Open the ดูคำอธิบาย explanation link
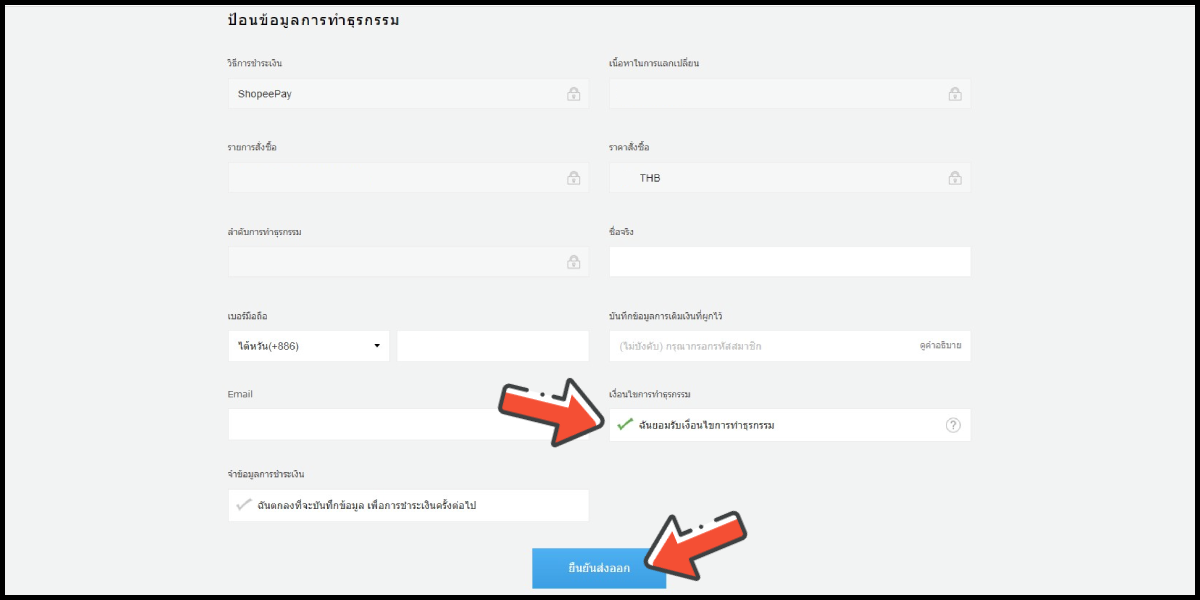The height and width of the screenshot is (600, 1200). (940, 346)
